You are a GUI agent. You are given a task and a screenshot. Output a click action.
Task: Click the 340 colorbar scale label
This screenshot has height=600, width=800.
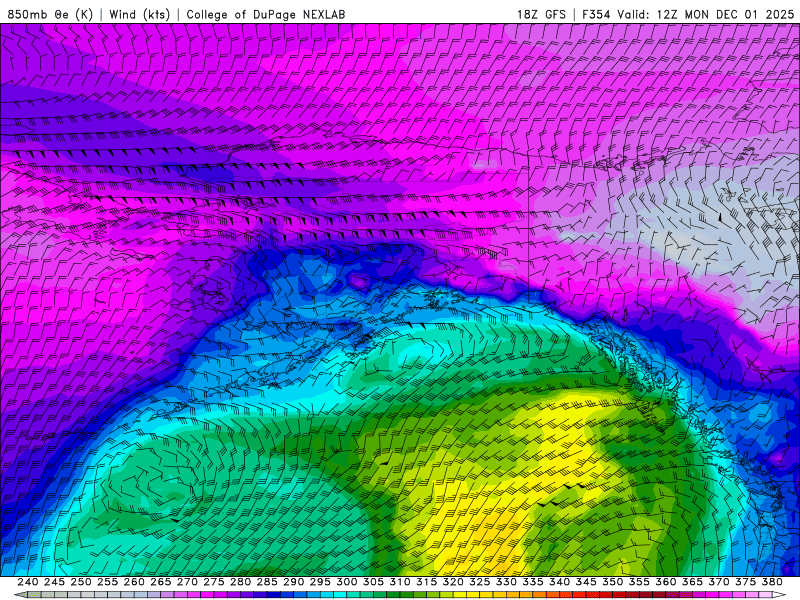(559, 582)
